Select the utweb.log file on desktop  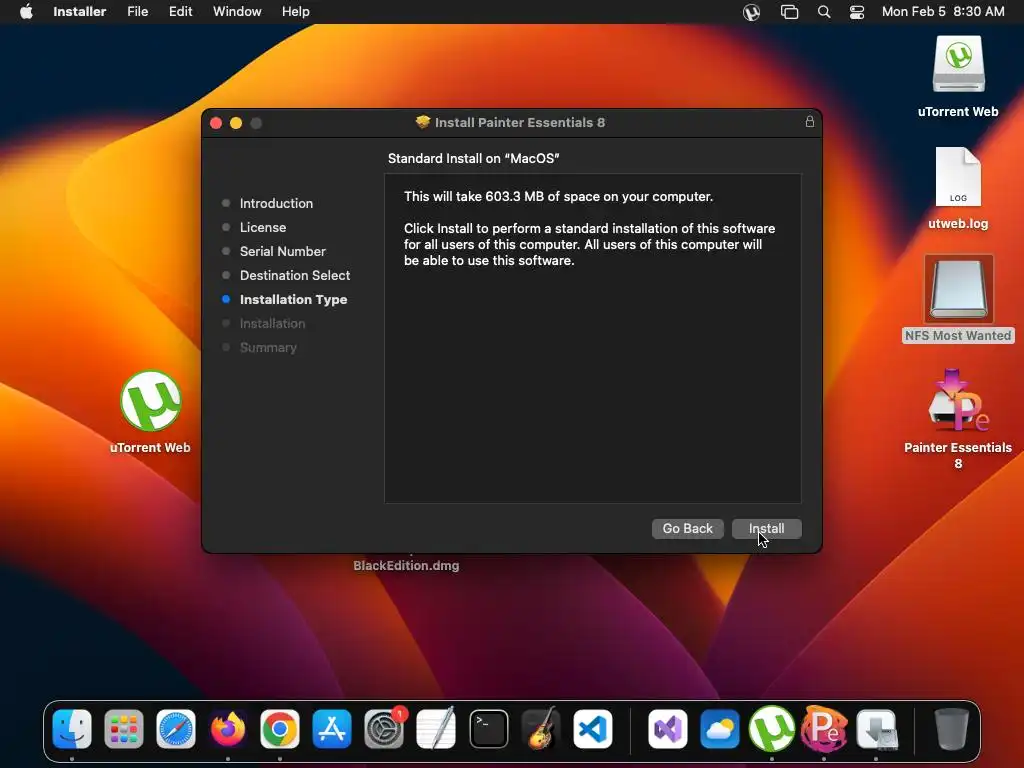coord(958,176)
